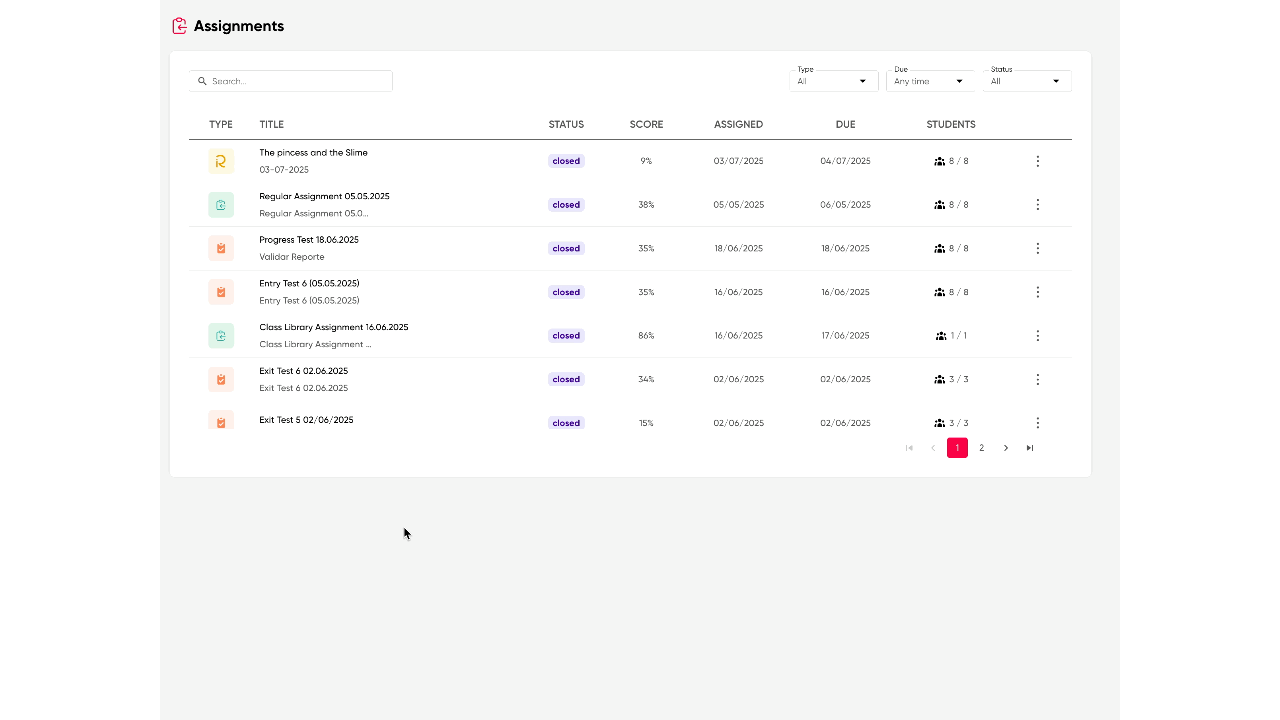Jump to the last page of results
Viewport: 1280px width, 720px height.
[1030, 448]
